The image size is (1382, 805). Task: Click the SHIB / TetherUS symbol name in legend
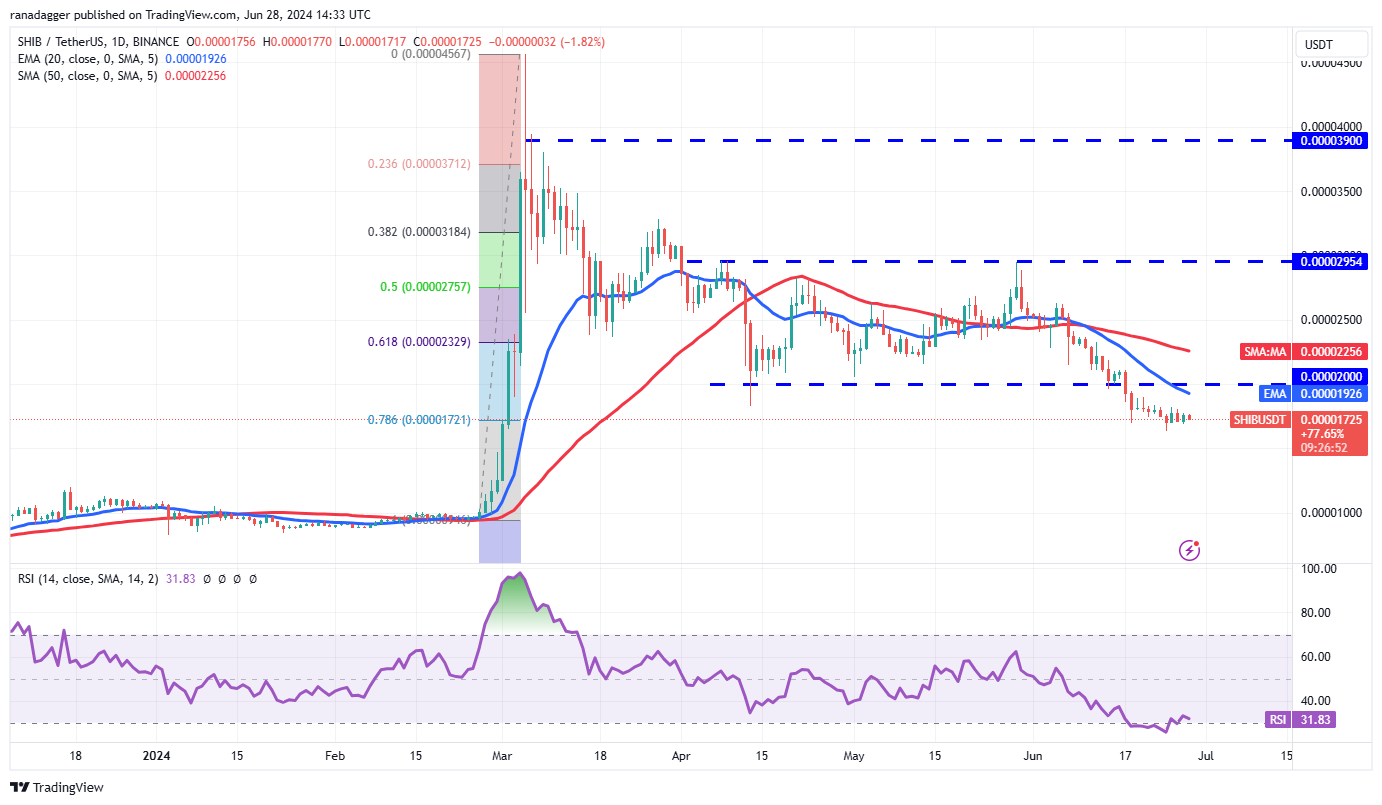62,42
